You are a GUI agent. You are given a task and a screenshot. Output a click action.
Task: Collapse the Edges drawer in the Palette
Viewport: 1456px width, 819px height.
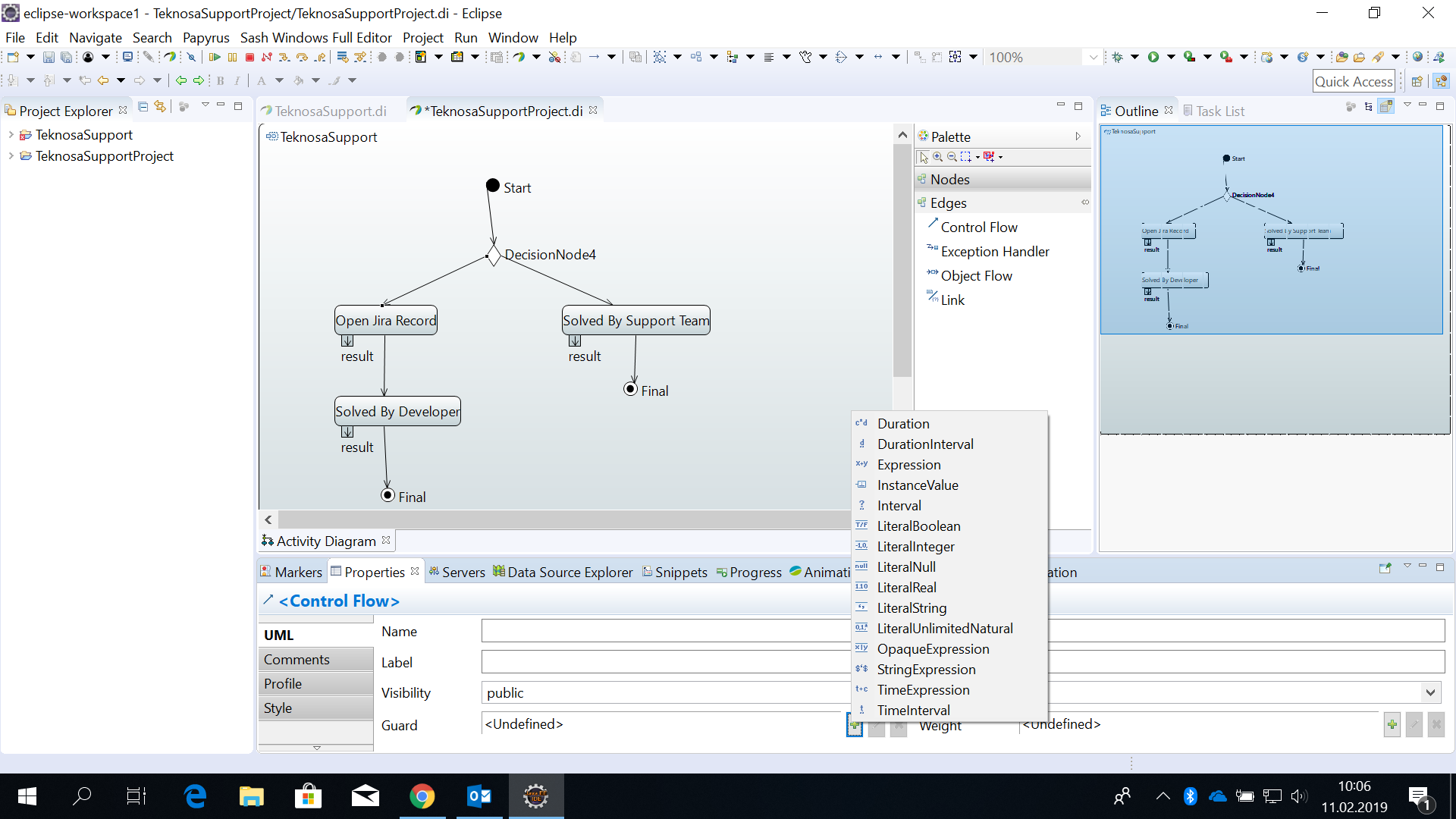pyautogui.click(x=1003, y=203)
